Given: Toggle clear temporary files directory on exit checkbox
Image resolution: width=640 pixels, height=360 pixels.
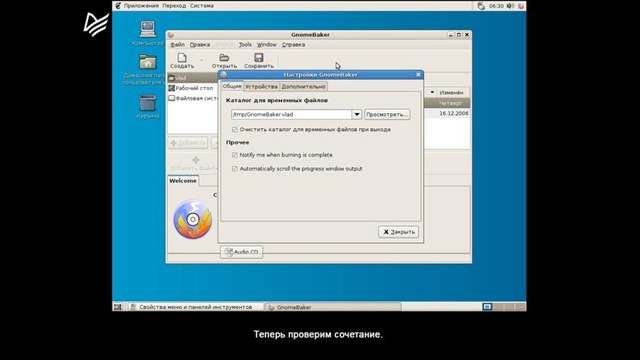Looking at the screenshot, I should (x=235, y=129).
